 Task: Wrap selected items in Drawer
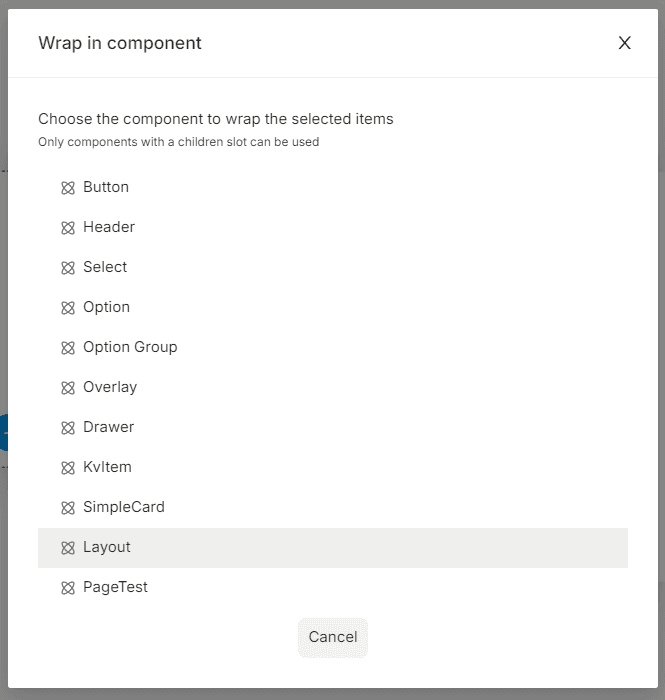tap(333, 428)
